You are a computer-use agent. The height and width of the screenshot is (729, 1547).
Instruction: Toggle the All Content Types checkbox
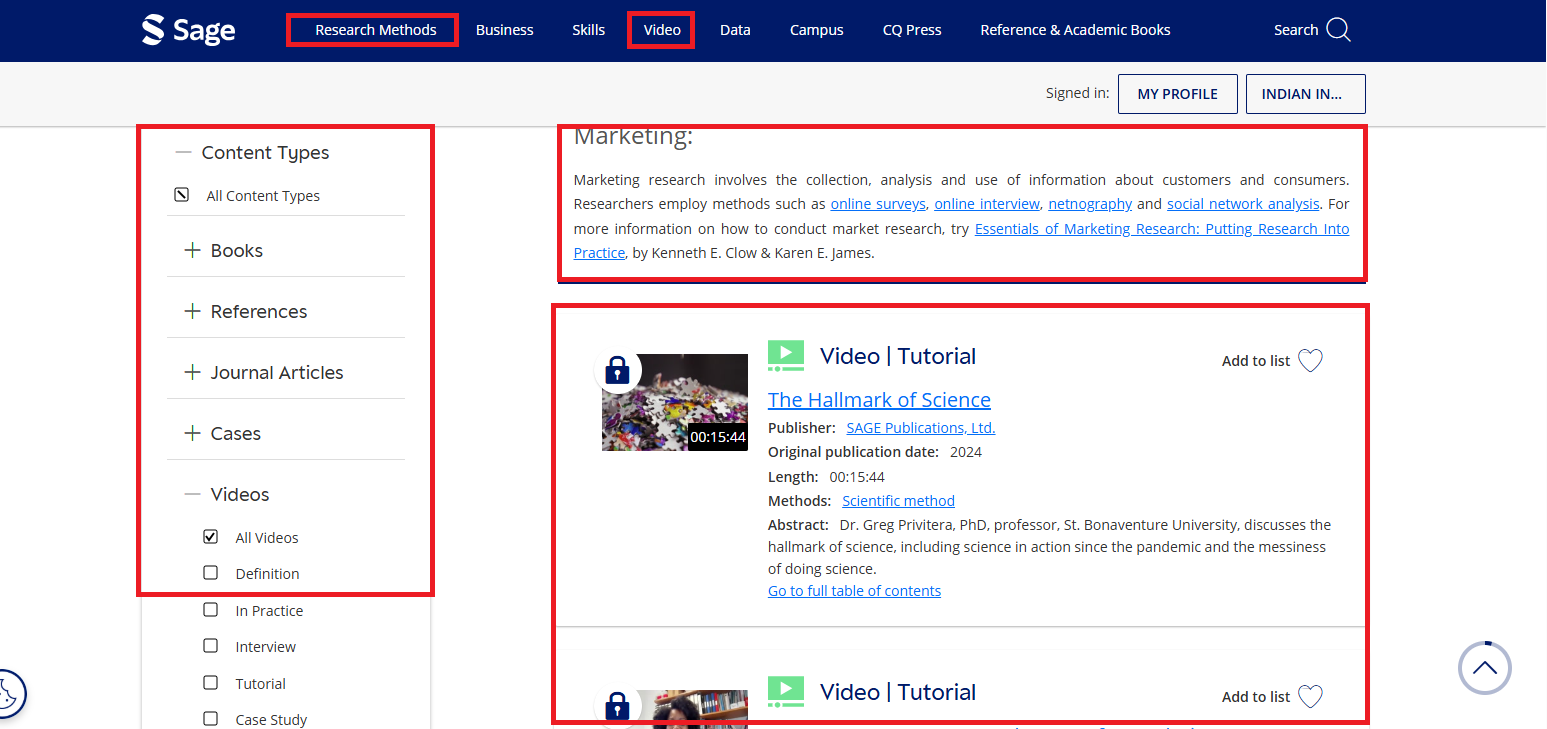coord(182,195)
